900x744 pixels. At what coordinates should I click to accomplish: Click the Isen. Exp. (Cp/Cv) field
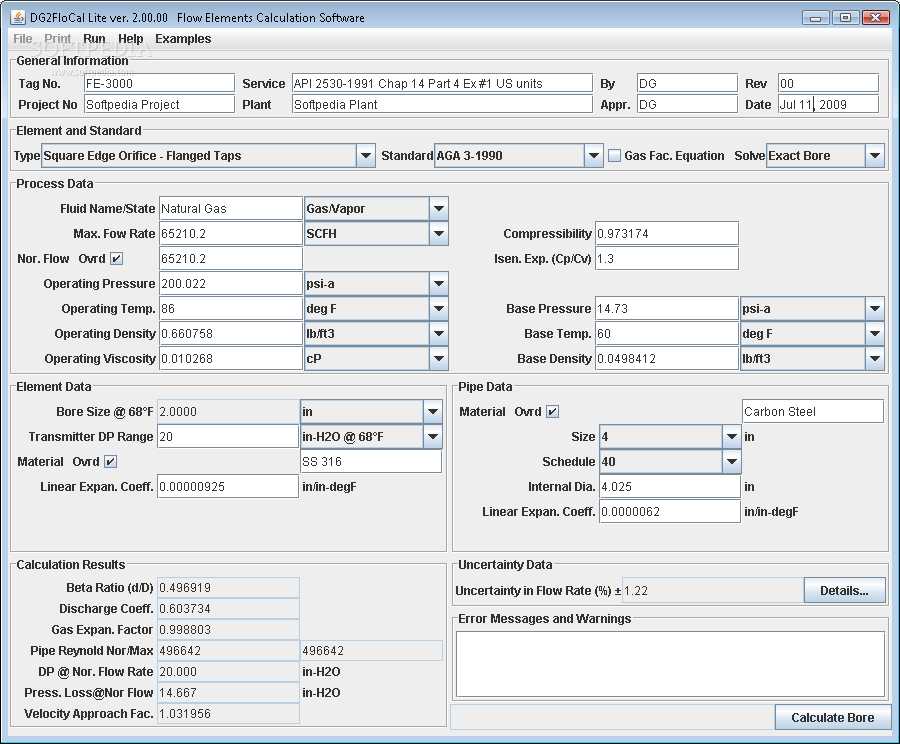pyautogui.click(x=667, y=259)
